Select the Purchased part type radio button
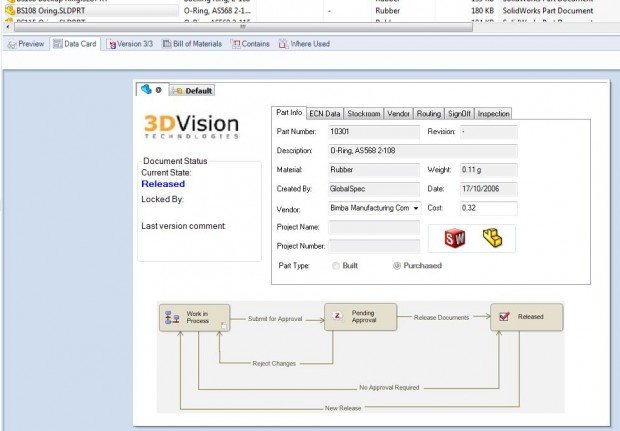Viewport: 620px width, 431px height. (397, 266)
